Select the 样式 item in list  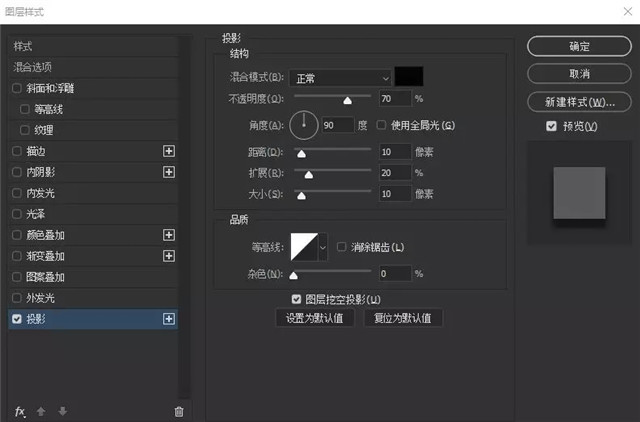[93, 46]
